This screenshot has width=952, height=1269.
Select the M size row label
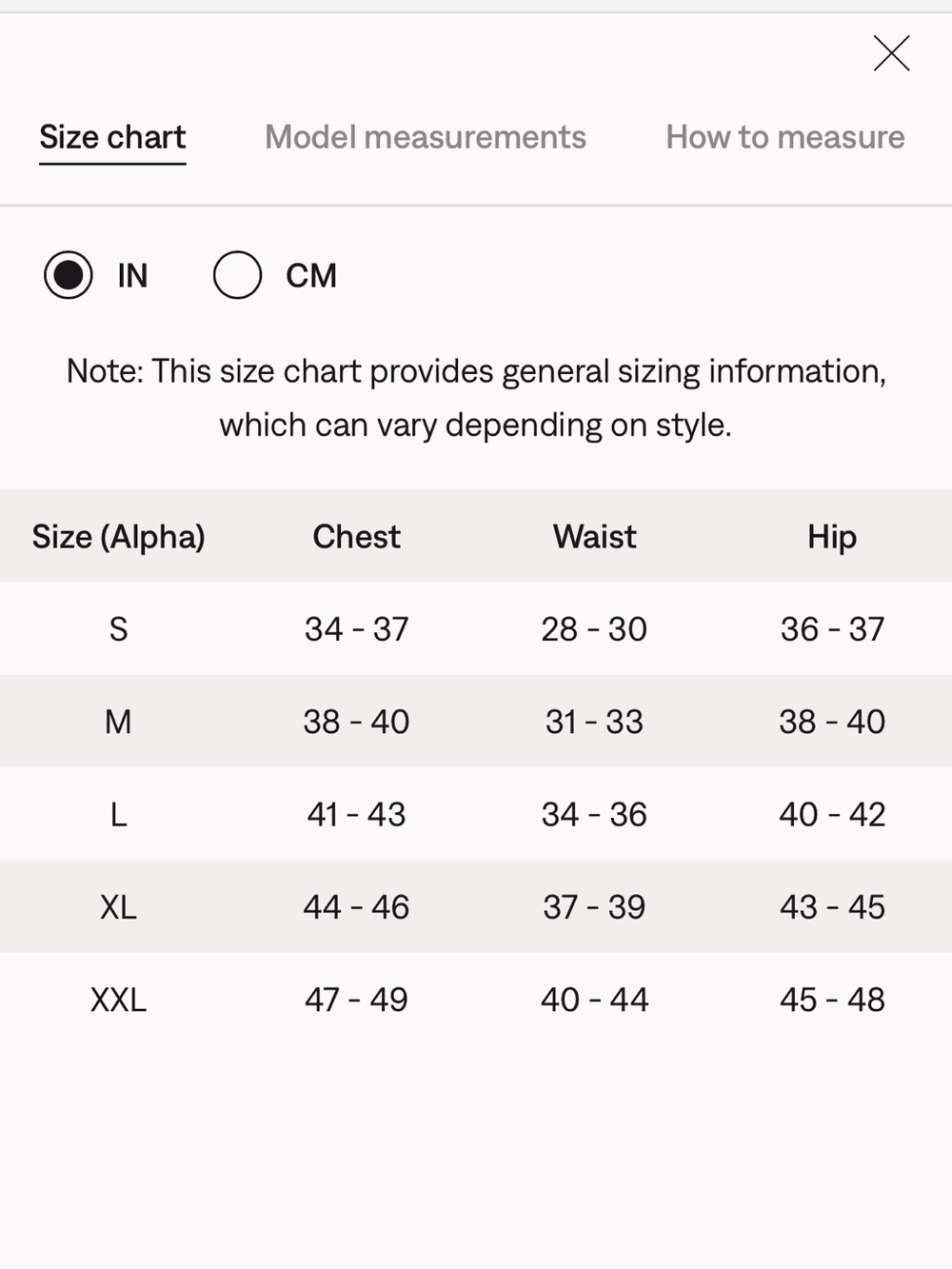tap(118, 722)
